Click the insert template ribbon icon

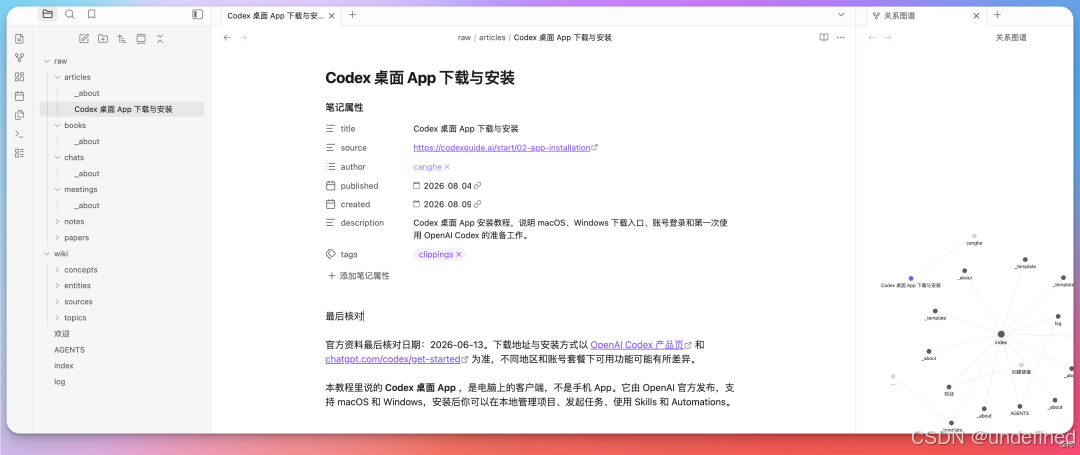click(19, 115)
